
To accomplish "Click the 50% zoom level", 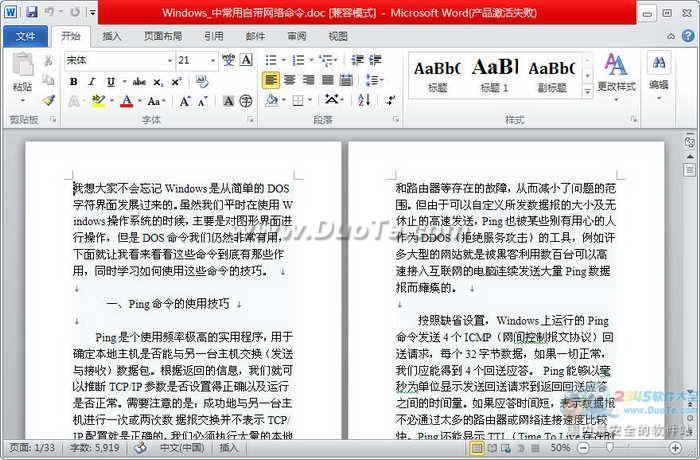I will (560, 447).
